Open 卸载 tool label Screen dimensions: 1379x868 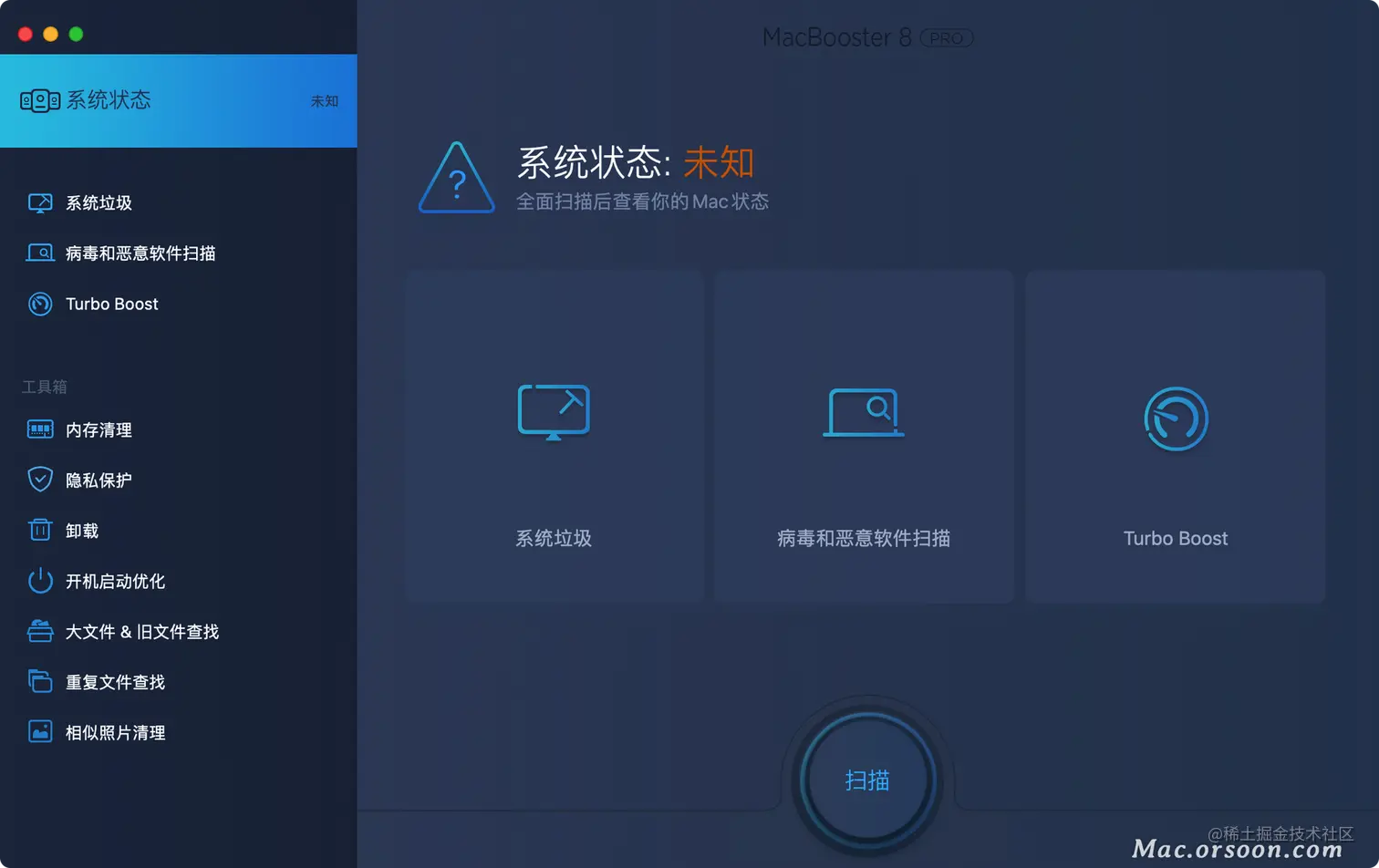82,531
